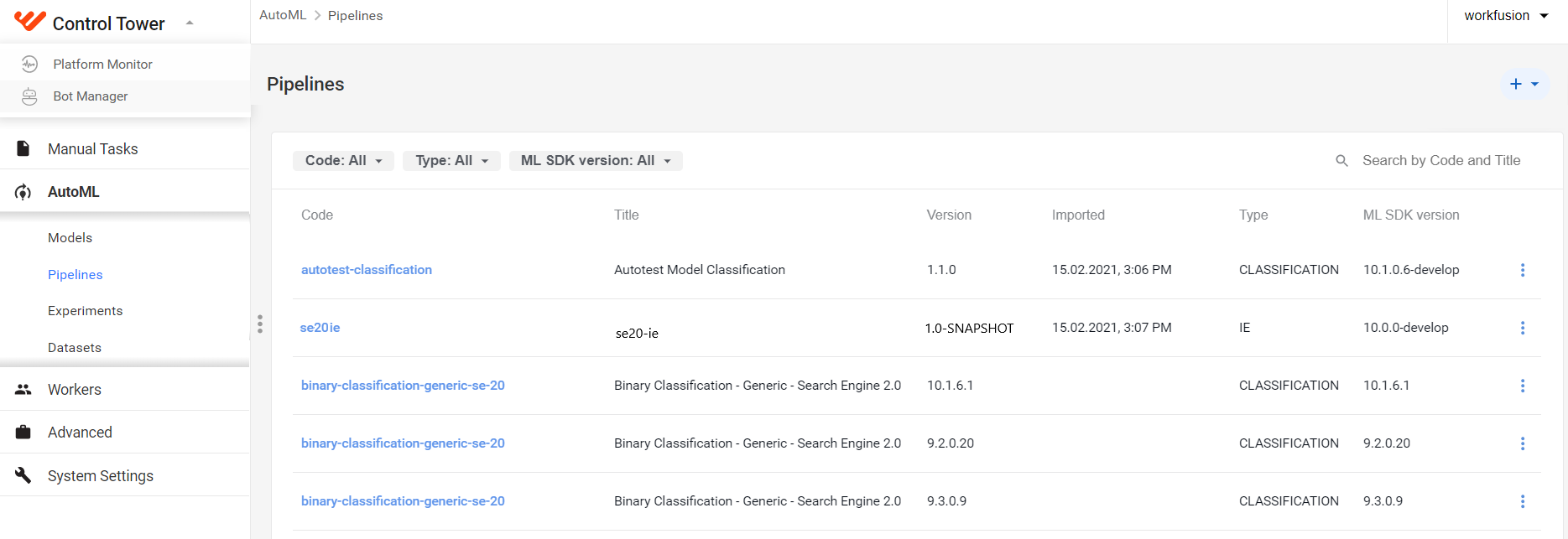Click the search magnifier icon
This screenshot has width=1568, height=539.
[x=1341, y=160]
